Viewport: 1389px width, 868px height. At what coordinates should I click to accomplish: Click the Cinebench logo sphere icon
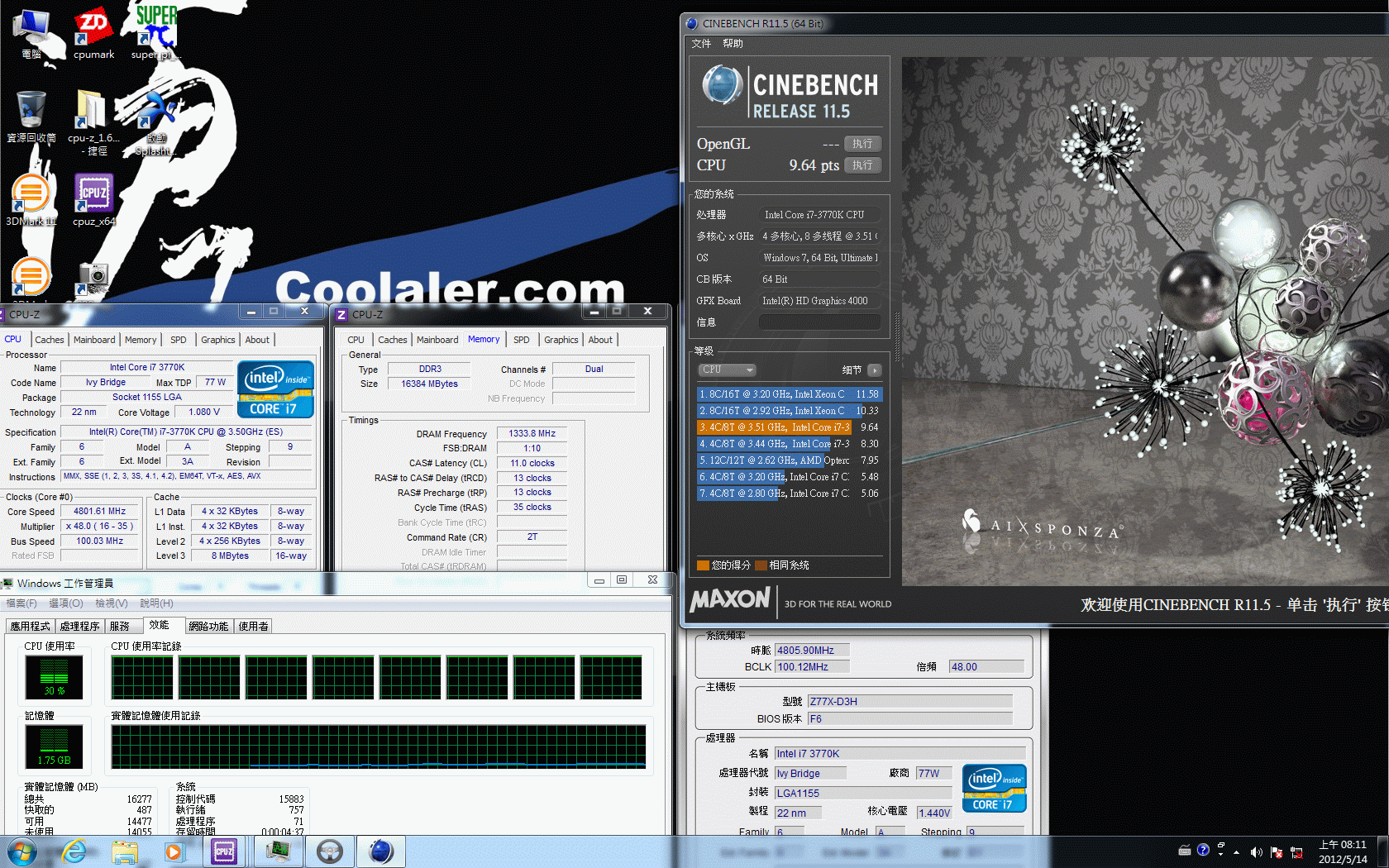click(x=723, y=85)
